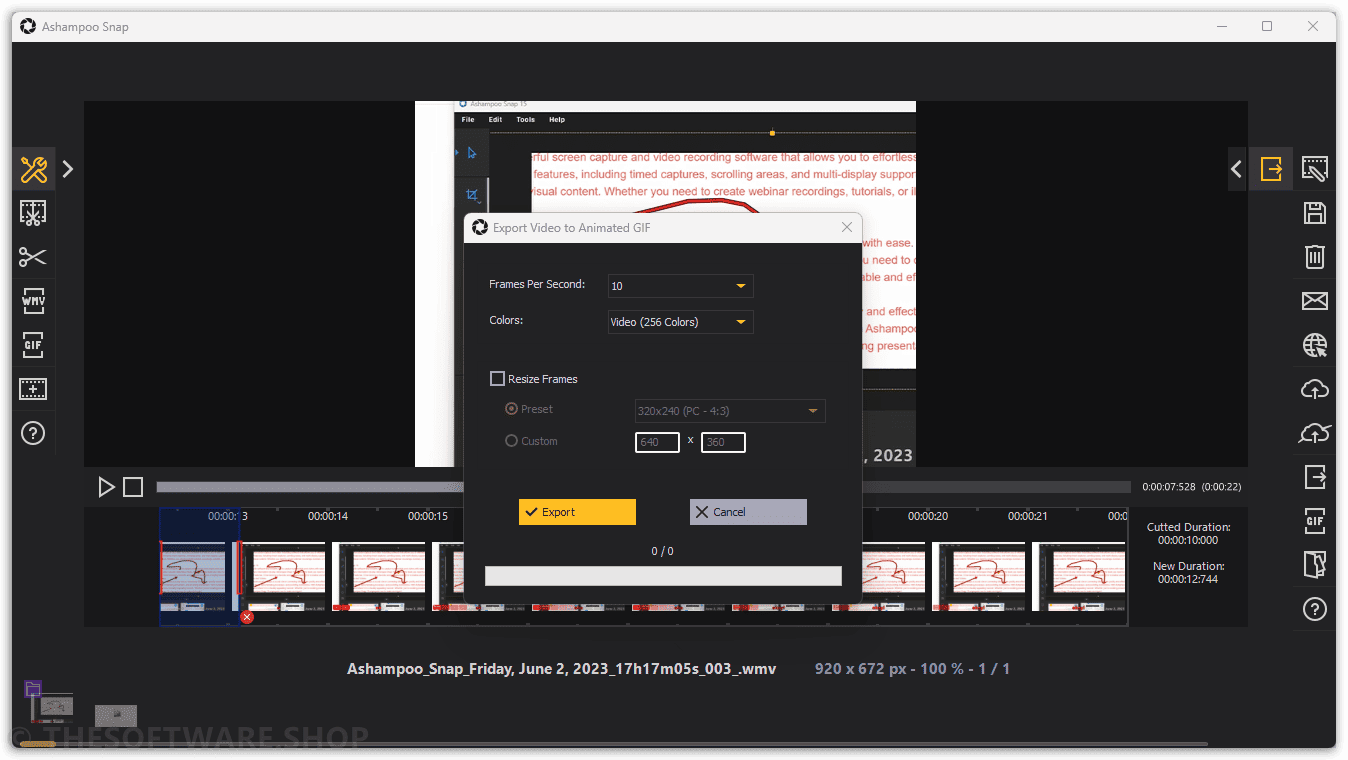
Task: Click the add video clip icon
Action: point(33,389)
